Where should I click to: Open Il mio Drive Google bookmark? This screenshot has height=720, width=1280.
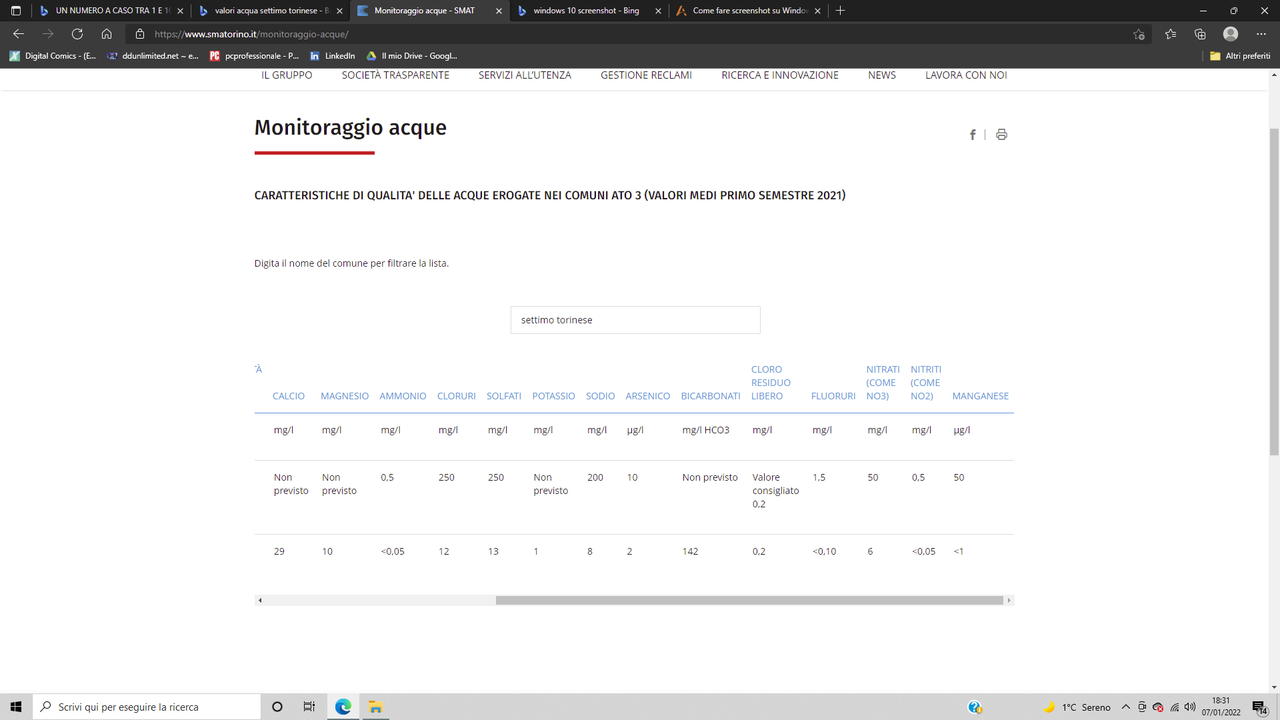(x=411, y=56)
